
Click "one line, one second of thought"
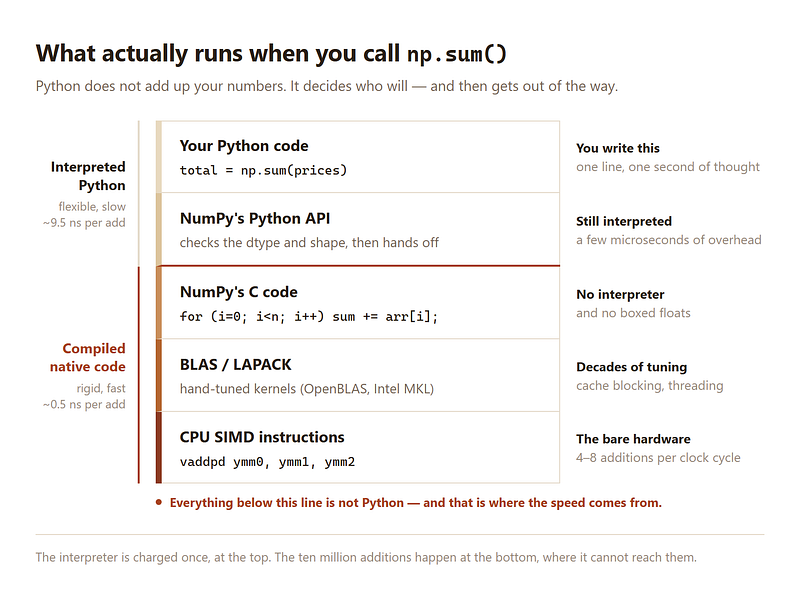pyautogui.click(x=668, y=167)
